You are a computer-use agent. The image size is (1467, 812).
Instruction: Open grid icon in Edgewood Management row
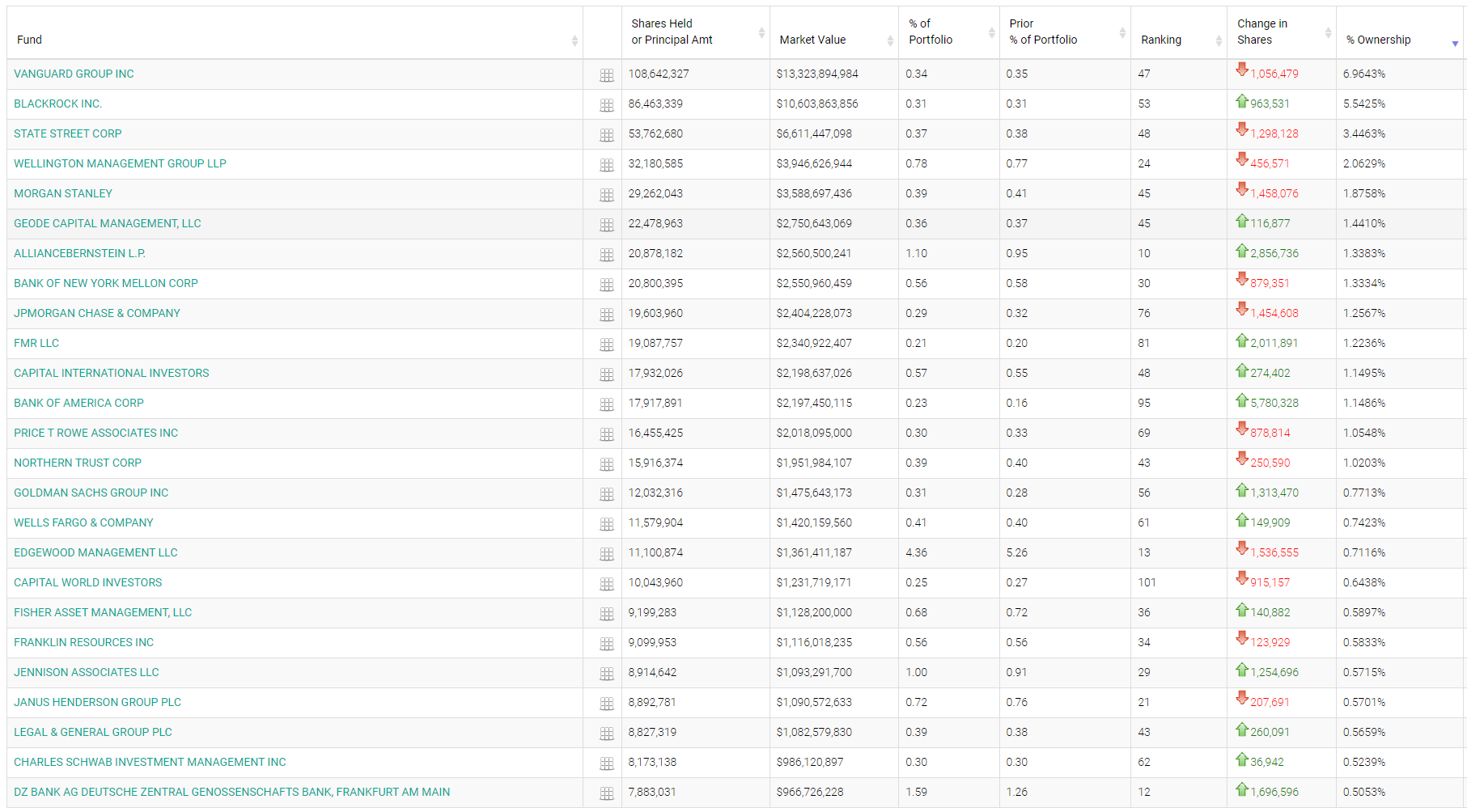[606, 554]
